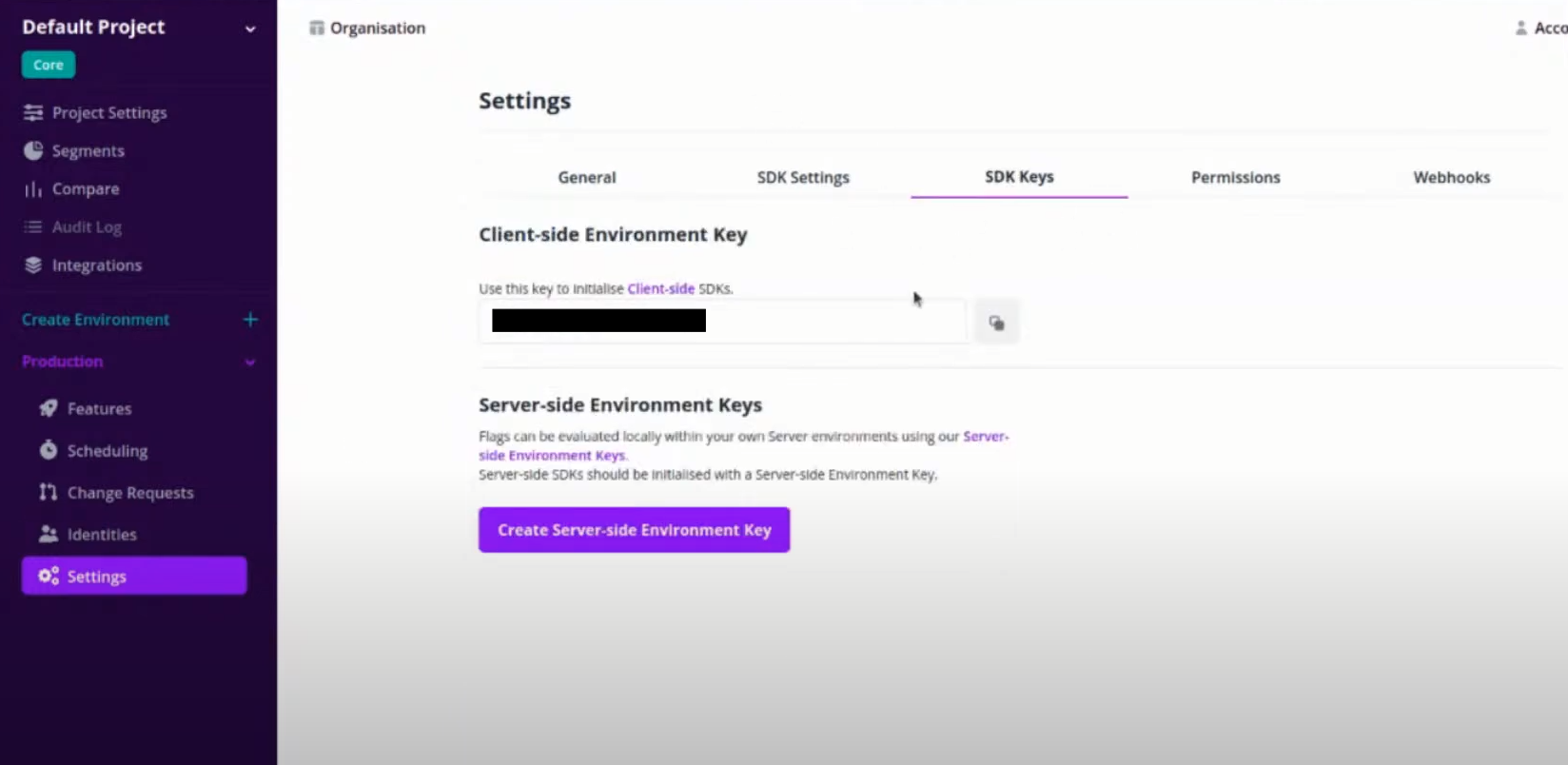The image size is (1568, 765).
Task: Copy the client-side environment key
Action: point(996,323)
